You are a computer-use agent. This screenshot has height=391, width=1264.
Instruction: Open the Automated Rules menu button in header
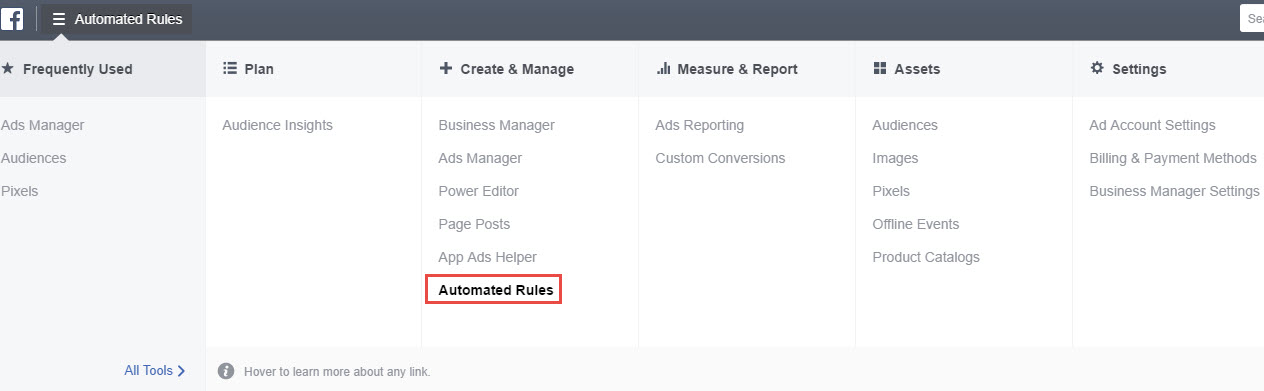pos(117,19)
